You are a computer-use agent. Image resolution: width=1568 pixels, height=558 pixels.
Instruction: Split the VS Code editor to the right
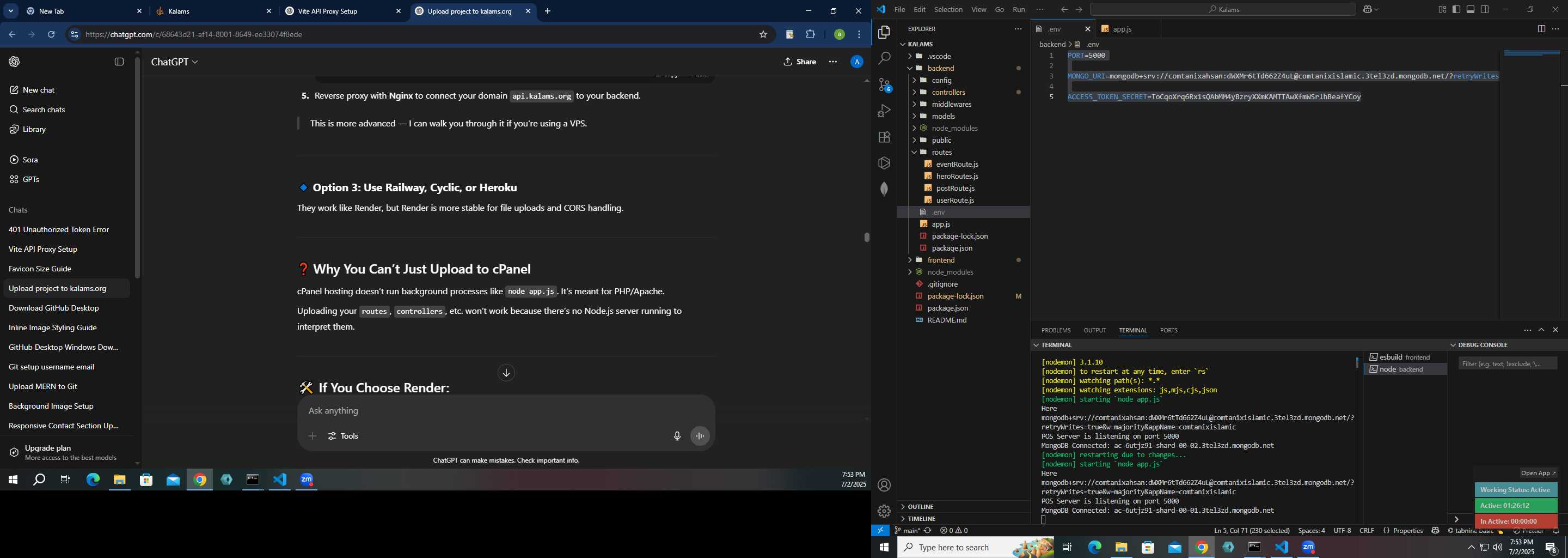click(1541, 29)
